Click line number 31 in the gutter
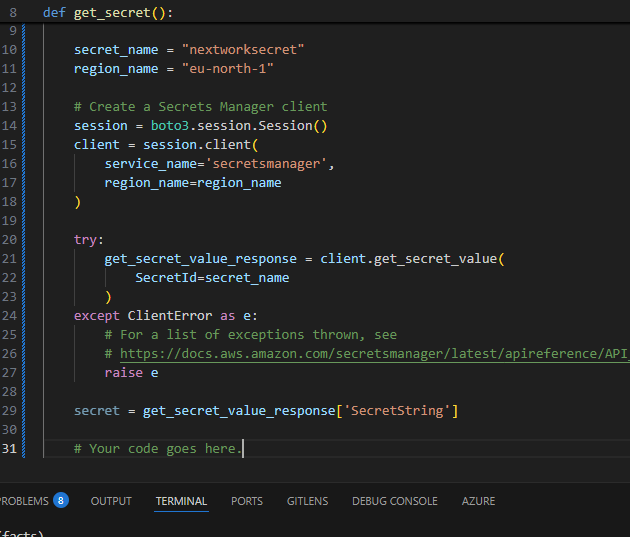630x537 pixels. (x=9, y=449)
